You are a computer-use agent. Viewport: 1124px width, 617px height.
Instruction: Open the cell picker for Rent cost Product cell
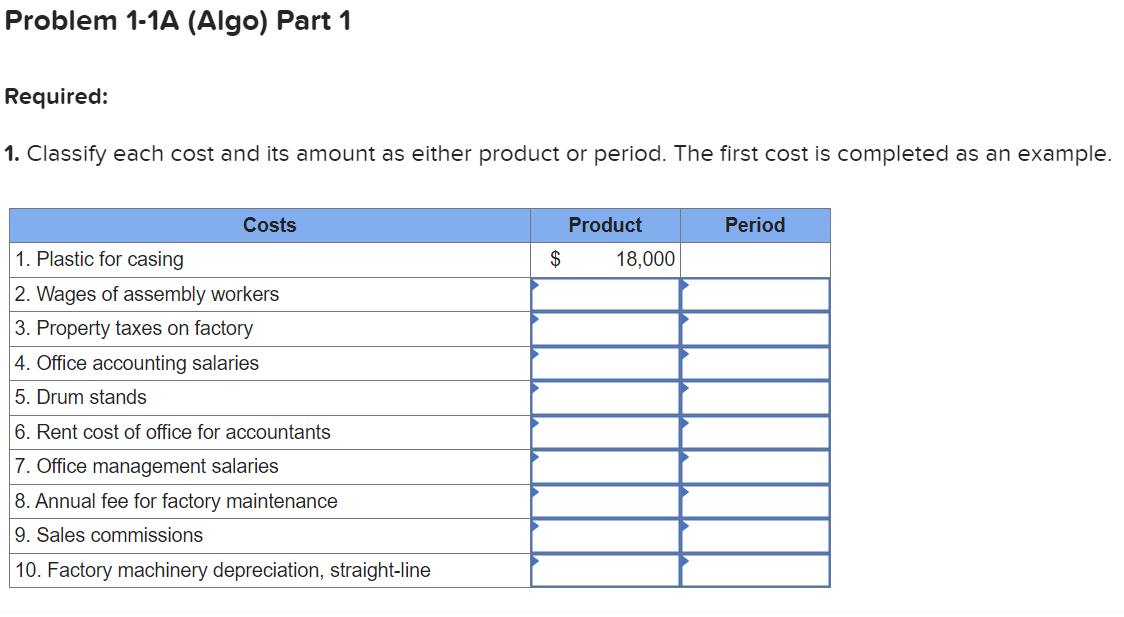605,431
